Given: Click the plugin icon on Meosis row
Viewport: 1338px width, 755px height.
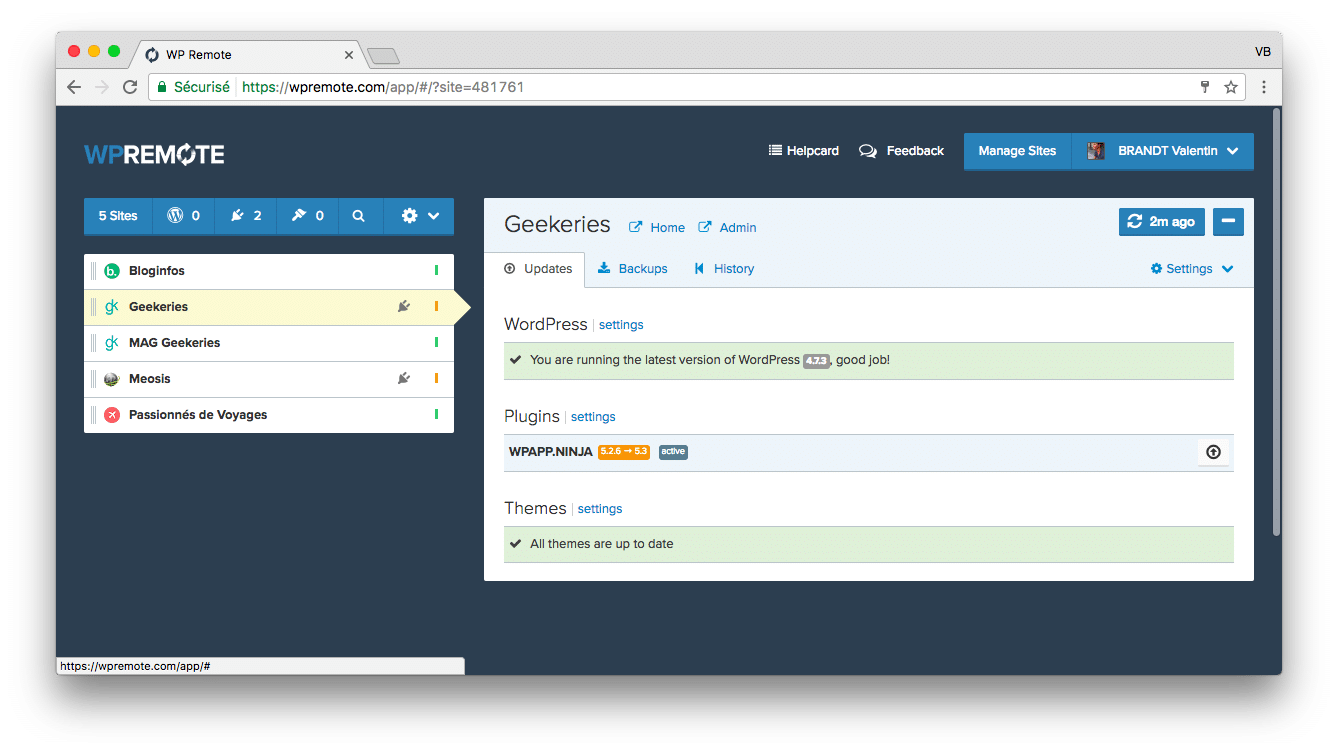Looking at the screenshot, I should pos(404,379).
